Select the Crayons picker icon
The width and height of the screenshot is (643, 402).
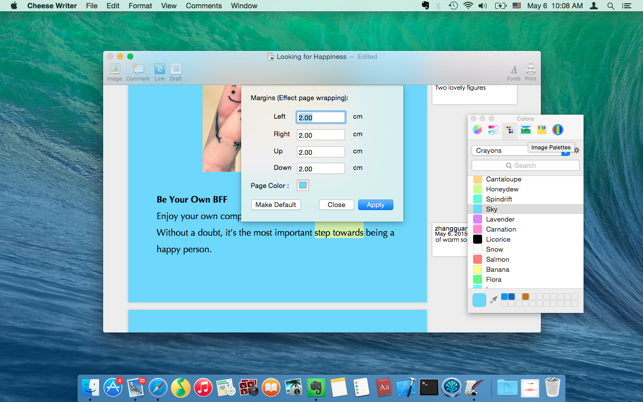tap(542, 130)
